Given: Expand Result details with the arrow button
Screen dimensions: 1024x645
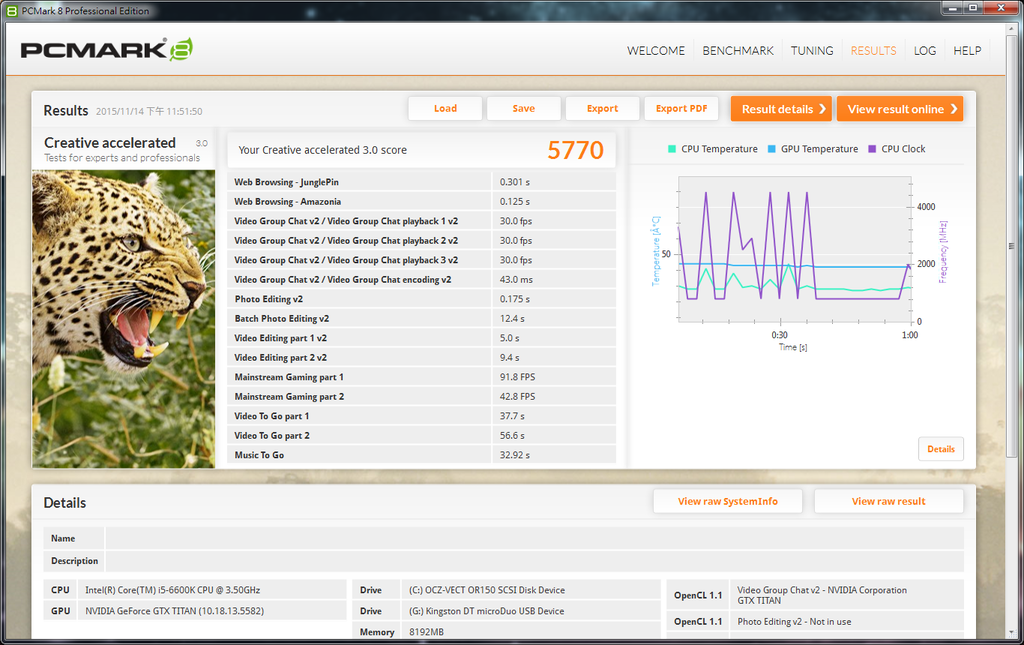Looking at the screenshot, I should 781,109.
